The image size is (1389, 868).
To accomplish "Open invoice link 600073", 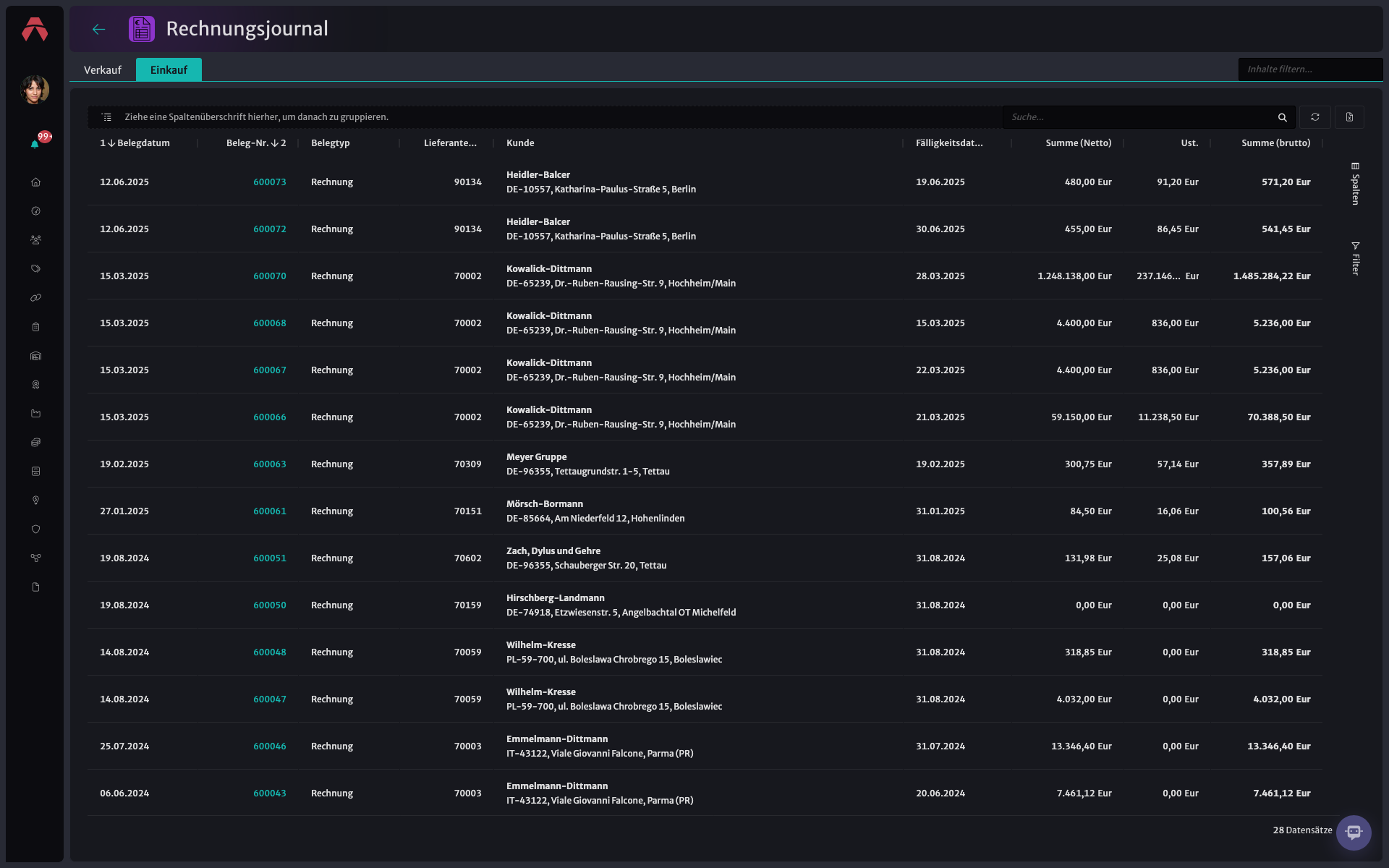I will point(270,182).
